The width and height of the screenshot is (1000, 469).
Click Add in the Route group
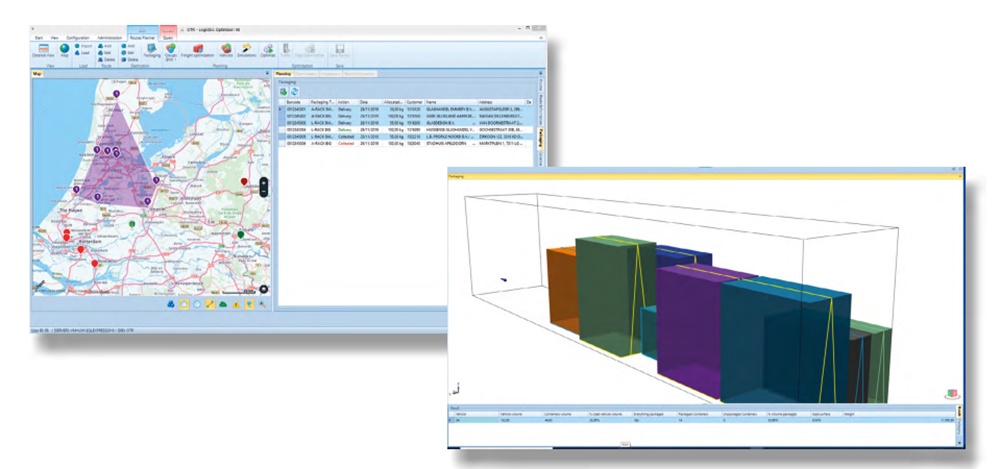pyautogui.click(x=108, y=44)
